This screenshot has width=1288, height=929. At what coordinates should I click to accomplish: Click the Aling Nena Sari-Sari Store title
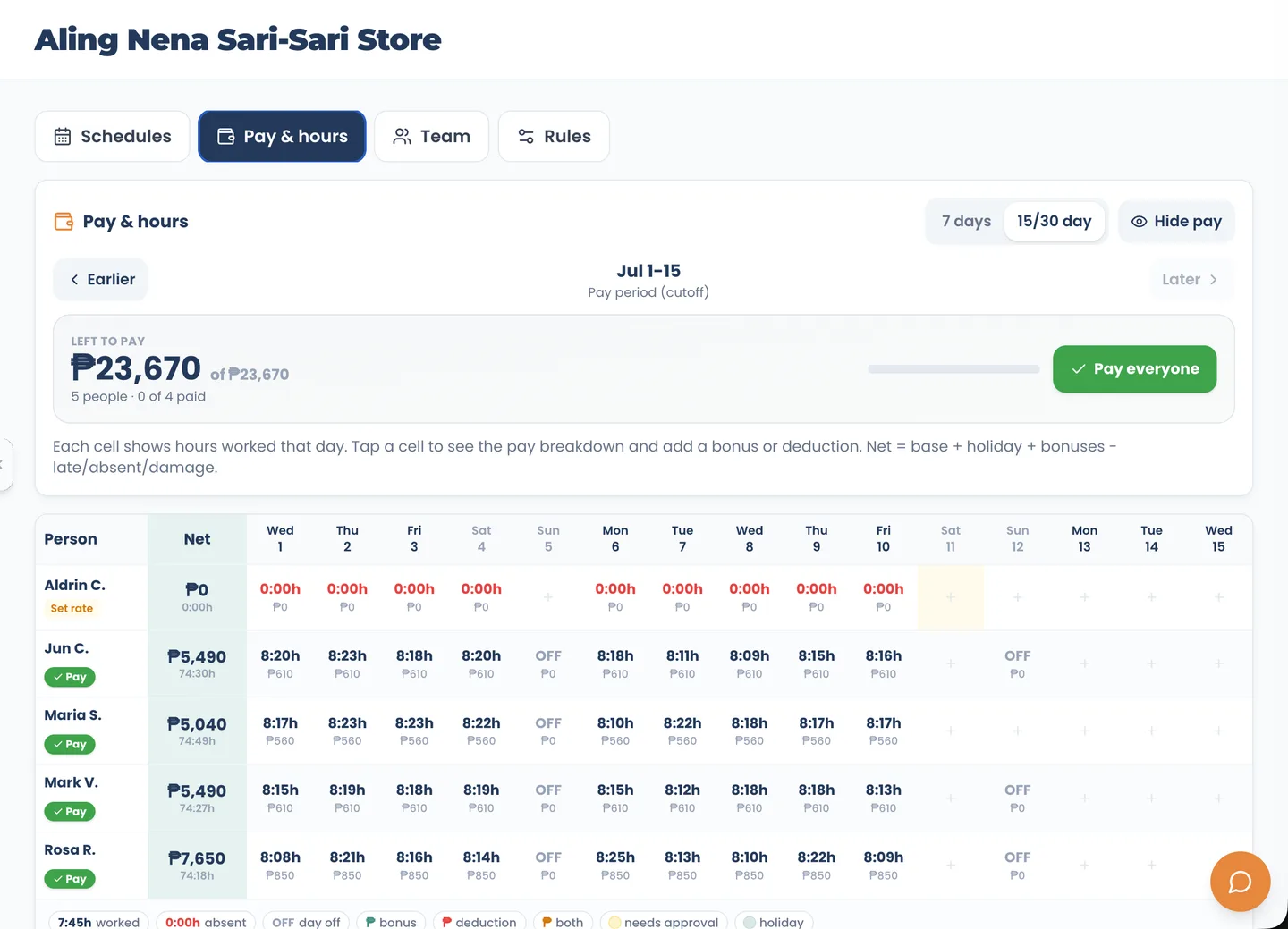click(238, 39)
